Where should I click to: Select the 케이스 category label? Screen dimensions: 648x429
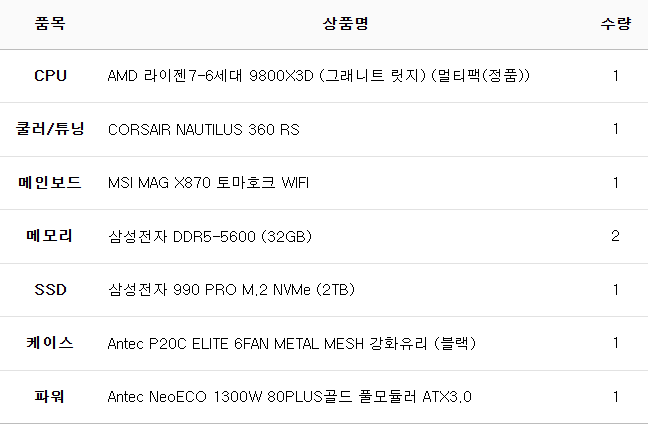pos(50,343)
